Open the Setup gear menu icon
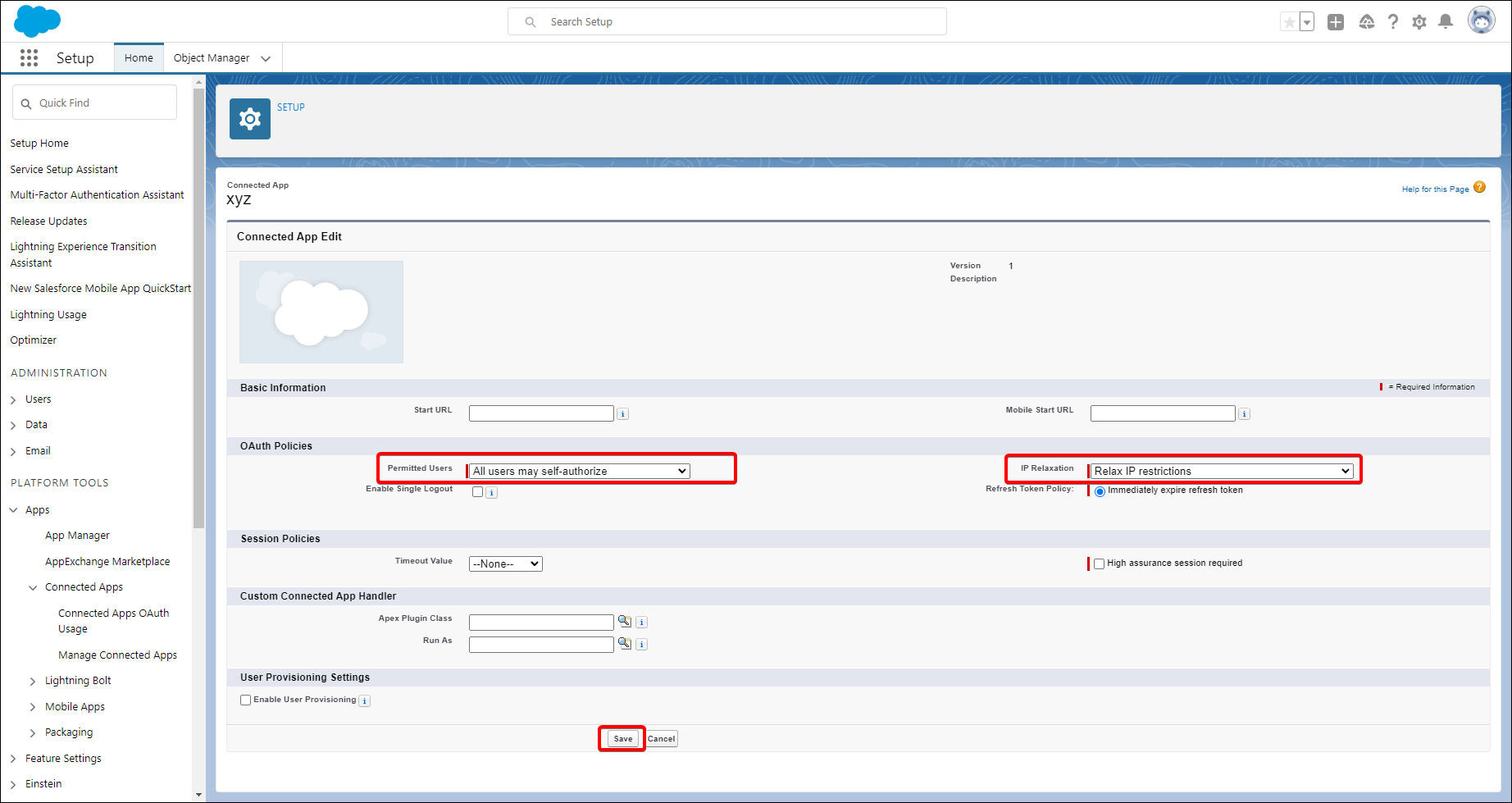 (1419, 22)
